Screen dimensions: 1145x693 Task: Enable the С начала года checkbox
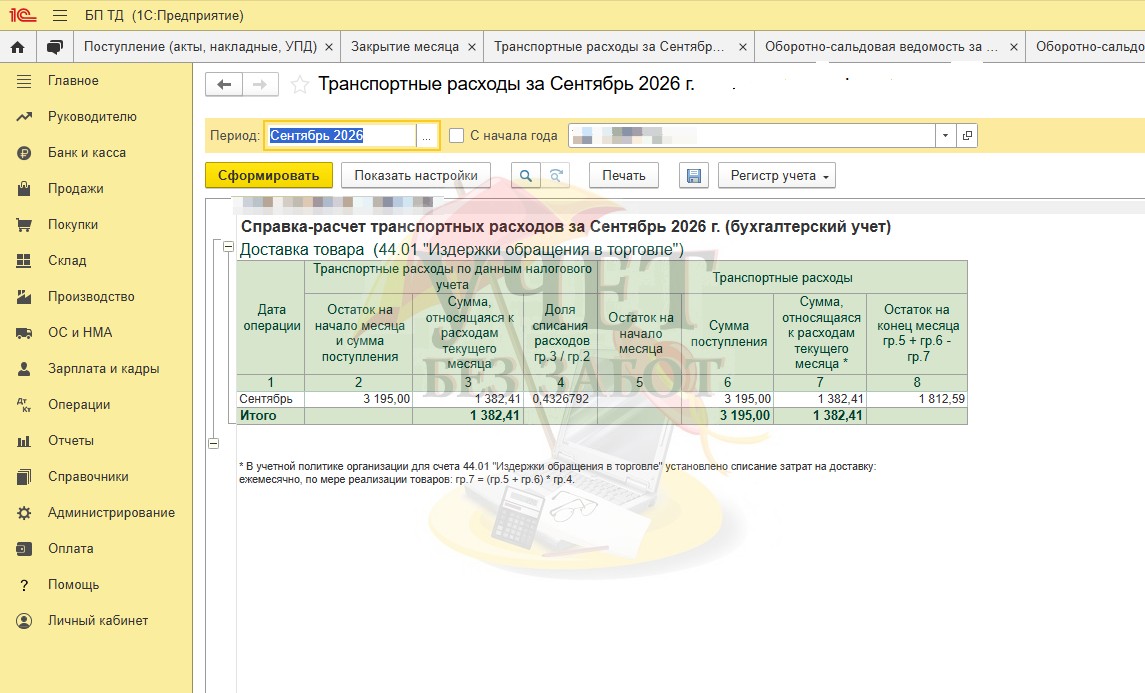[x=456, y=135]
